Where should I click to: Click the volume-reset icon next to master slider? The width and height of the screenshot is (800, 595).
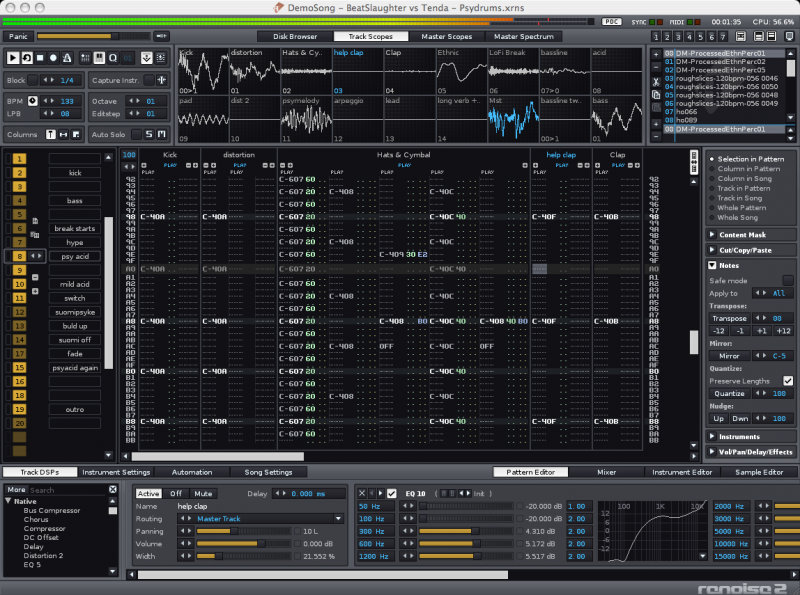[x=162, y=36]
